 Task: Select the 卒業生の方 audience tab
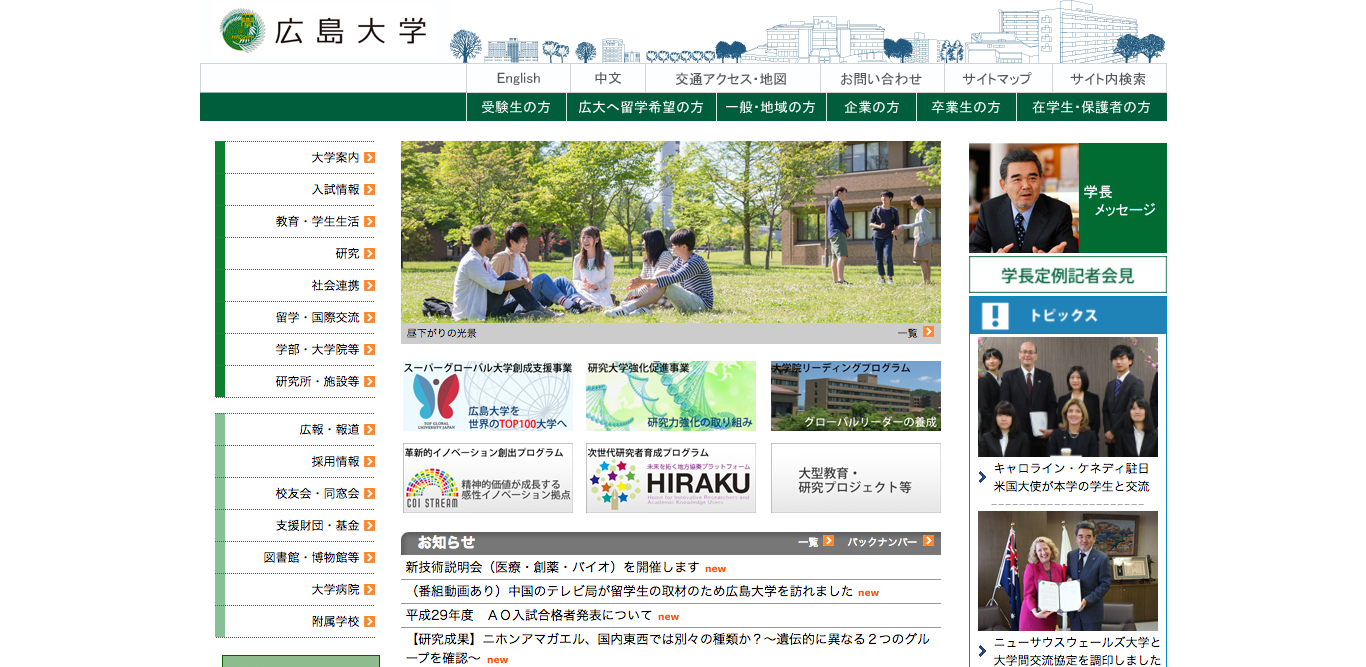coord(967,107)
